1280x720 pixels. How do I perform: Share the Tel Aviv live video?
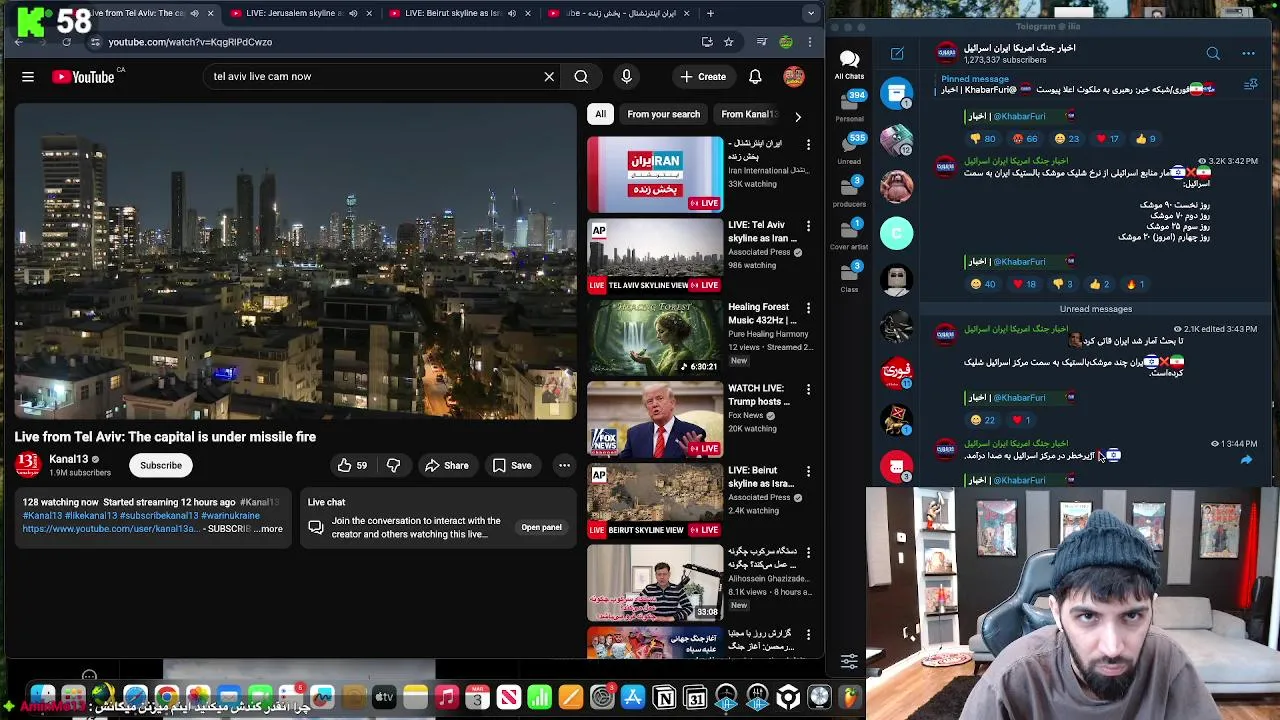[x=446, y=465]
